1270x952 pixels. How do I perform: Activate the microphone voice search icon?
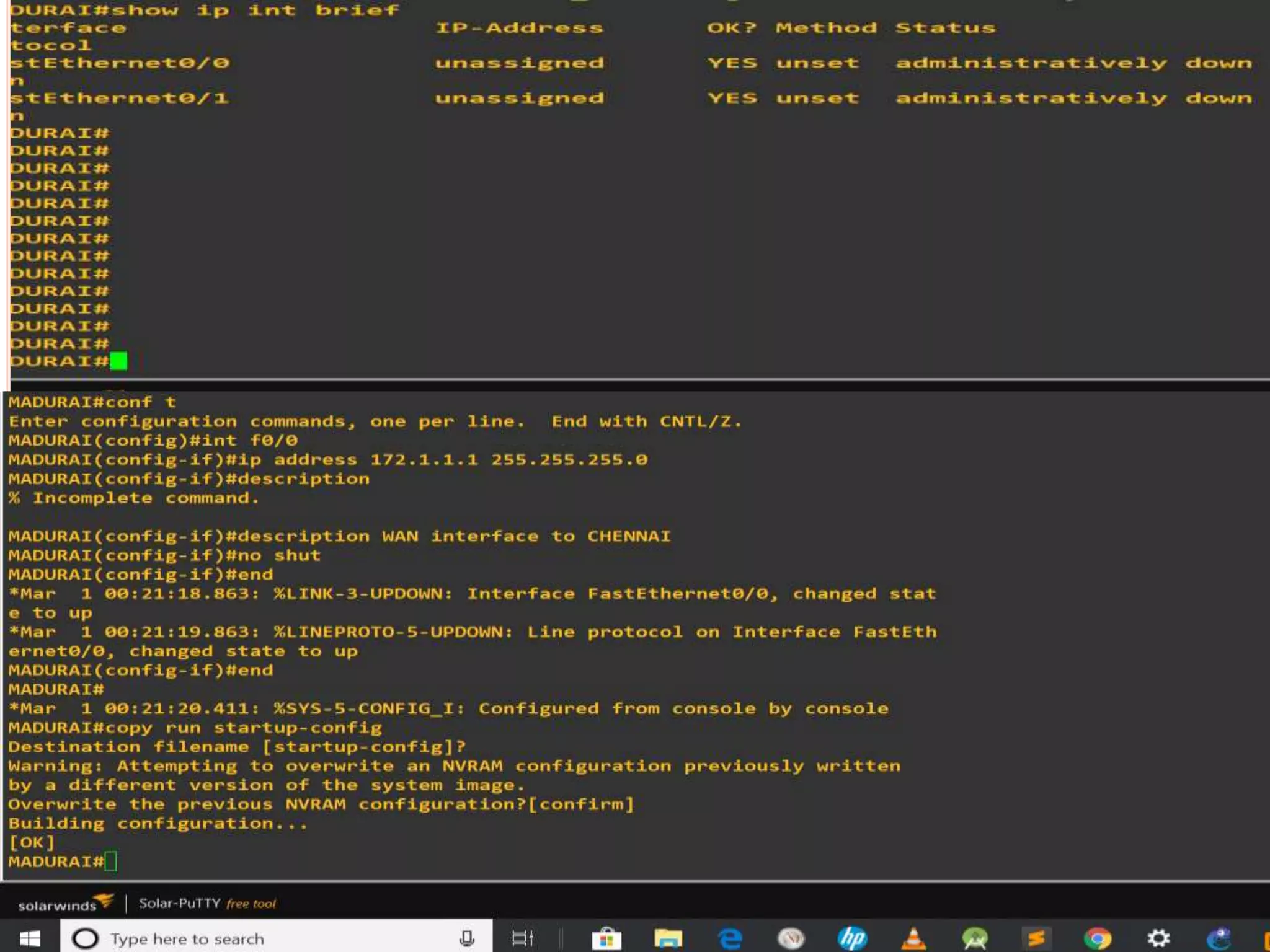tap(466, 938)
